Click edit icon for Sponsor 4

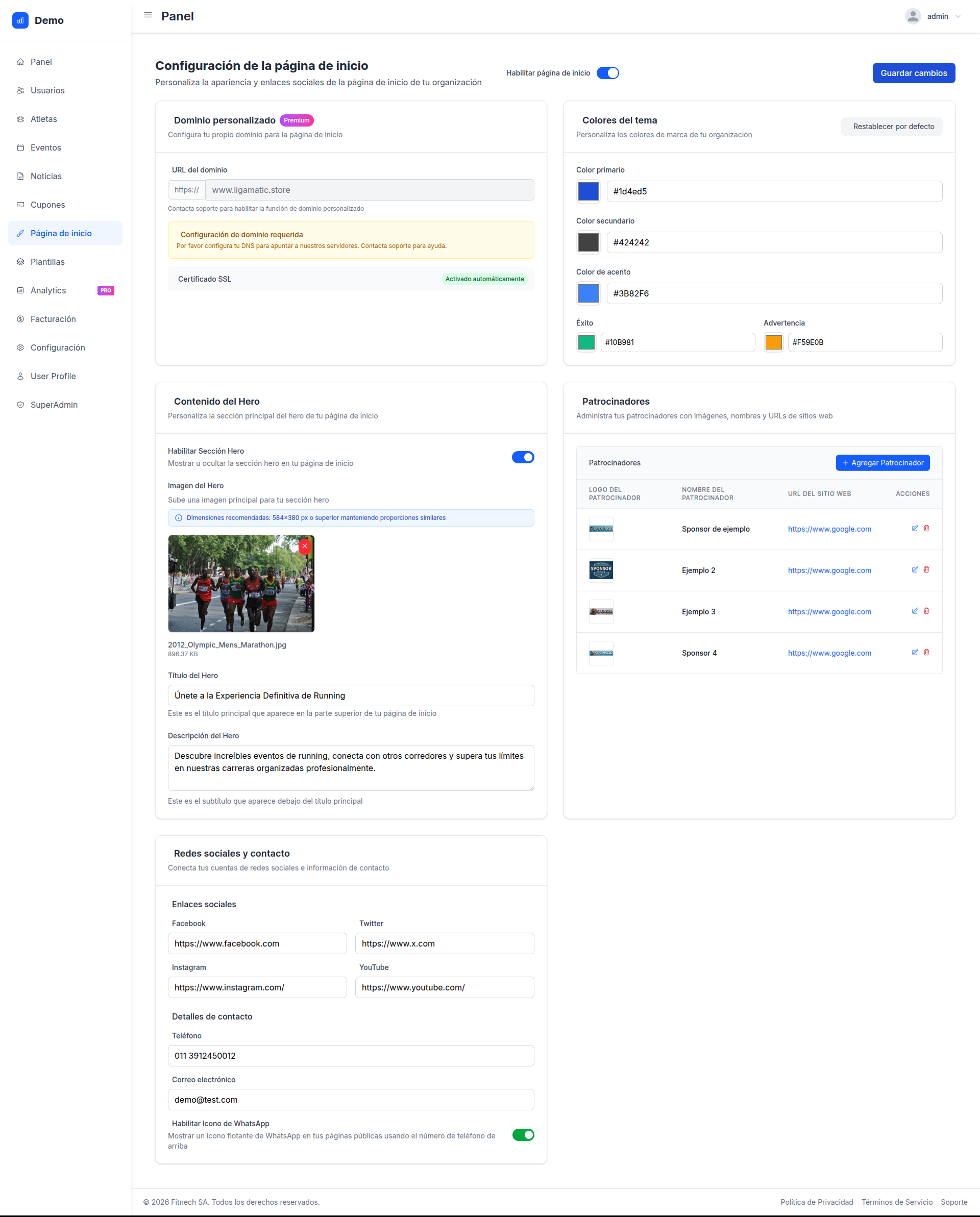pyautogui.click(x=915, y=652)
